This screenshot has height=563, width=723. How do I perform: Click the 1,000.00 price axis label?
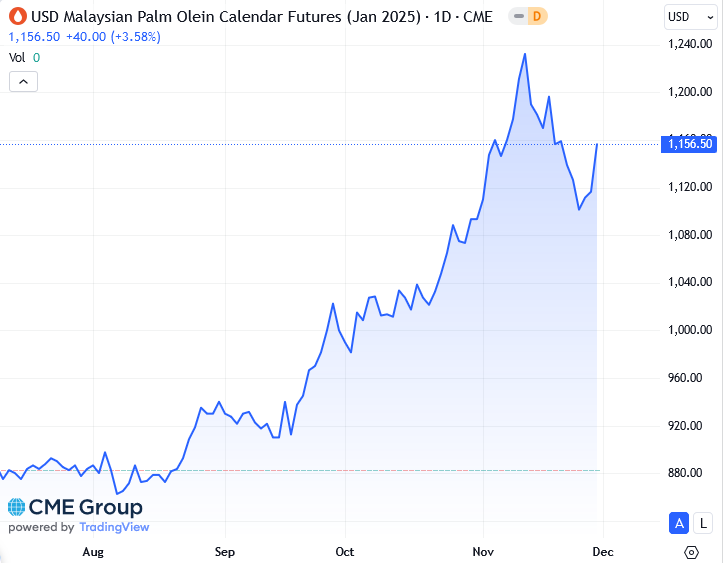[689, 330]
